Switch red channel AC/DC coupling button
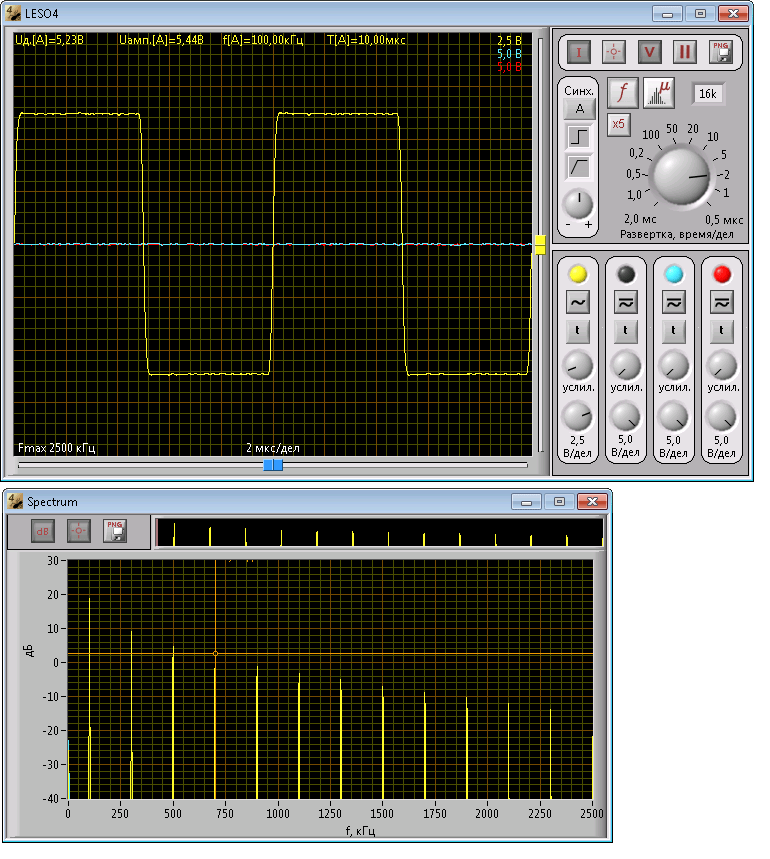The height and width of the screenshot is (859, 770). click(x=722, y=302)
